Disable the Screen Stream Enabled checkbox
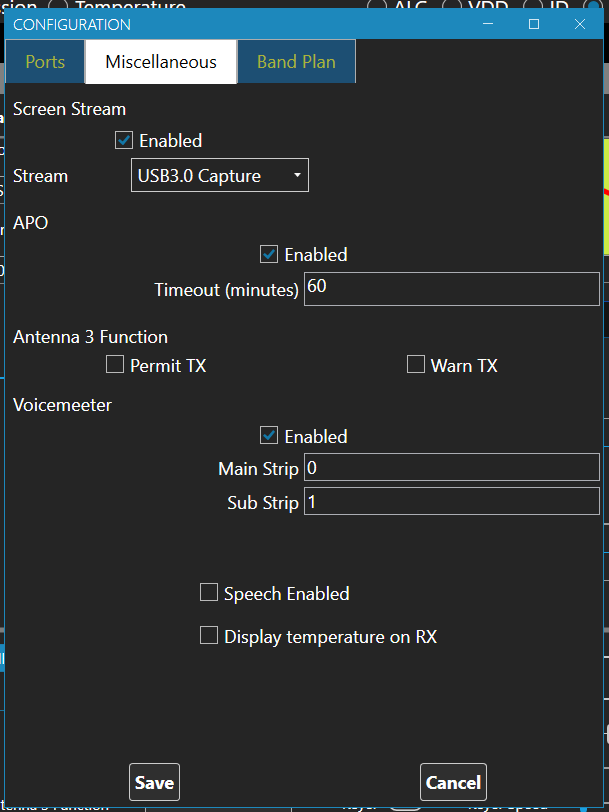 point(124,140)
